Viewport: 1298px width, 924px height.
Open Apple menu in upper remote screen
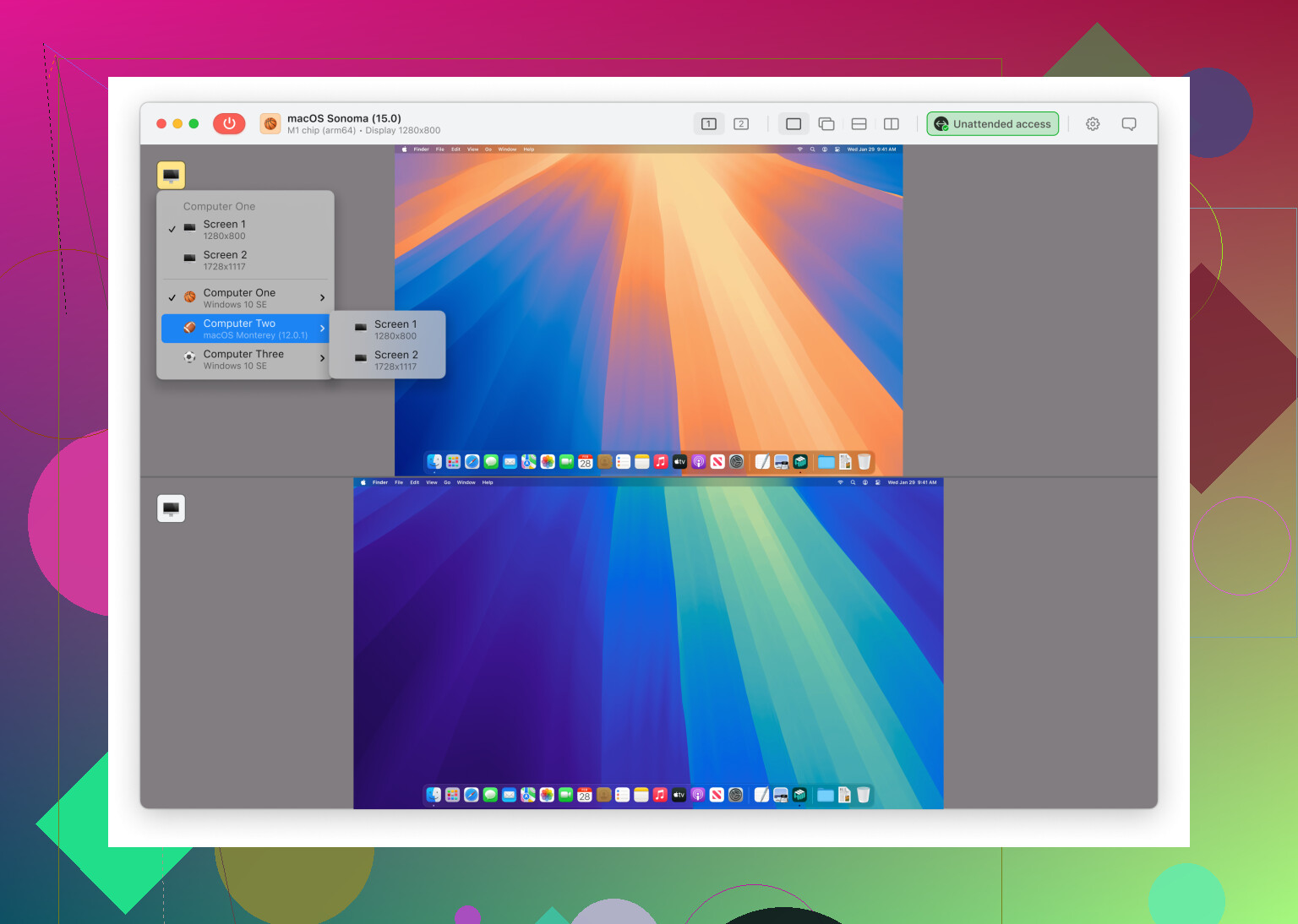pyautogui.click(x=405, y=149)
